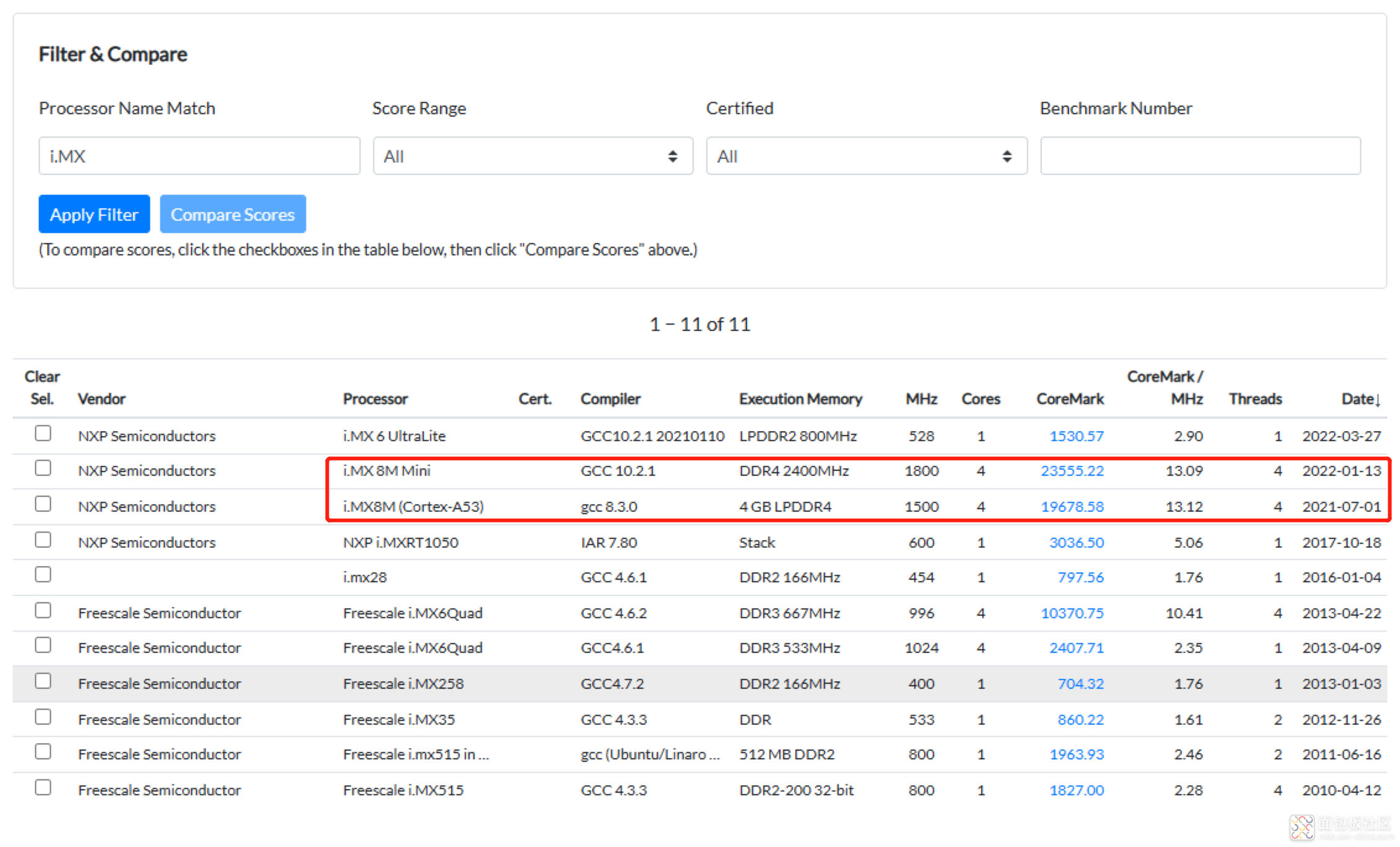The height and width of the screenshot is (847, 1400).
Task: Click the i.MX 8M Mini processor name
Action: [x=386, y=471]
